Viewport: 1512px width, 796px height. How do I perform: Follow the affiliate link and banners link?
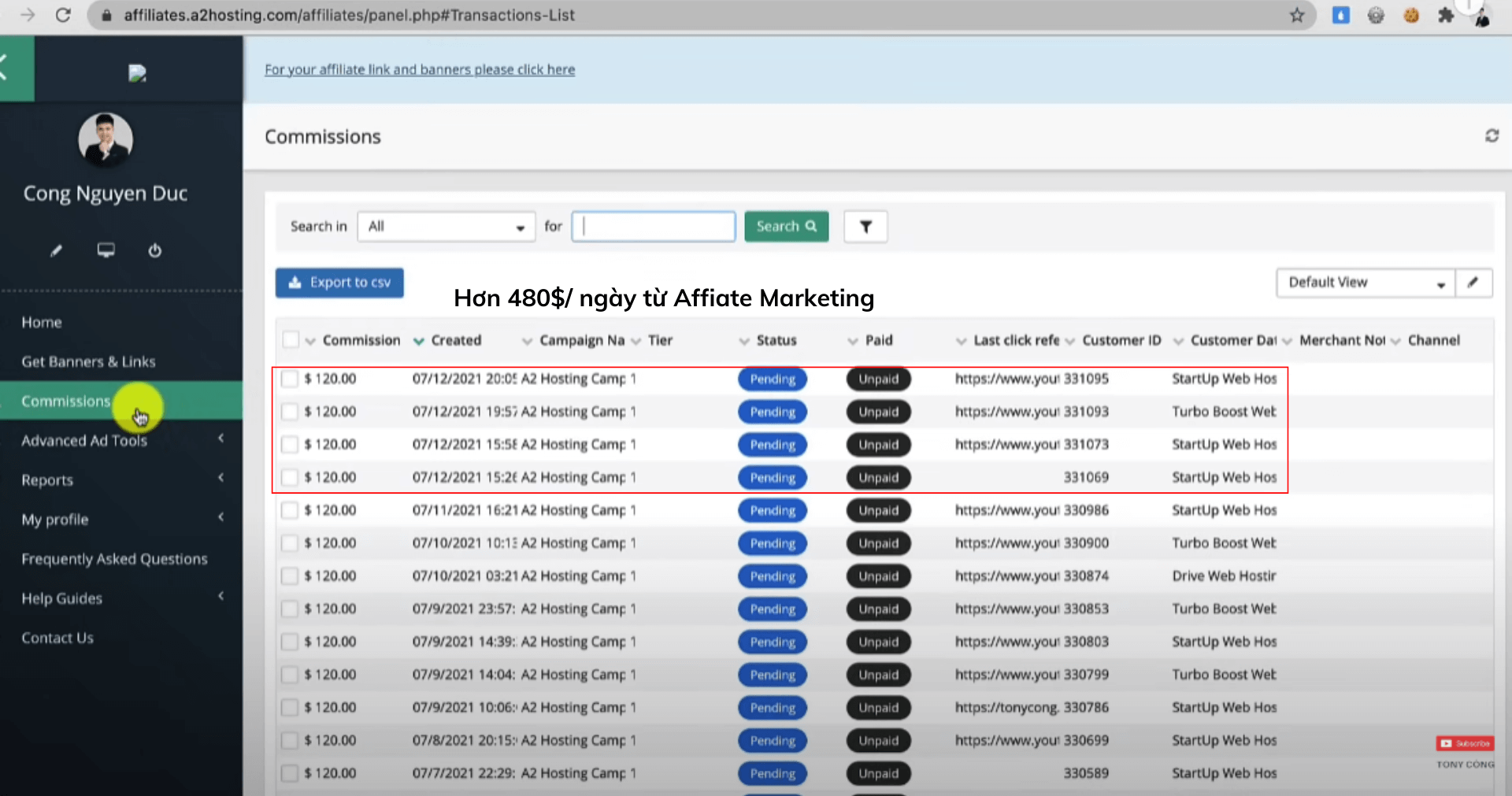coord(420,69)
